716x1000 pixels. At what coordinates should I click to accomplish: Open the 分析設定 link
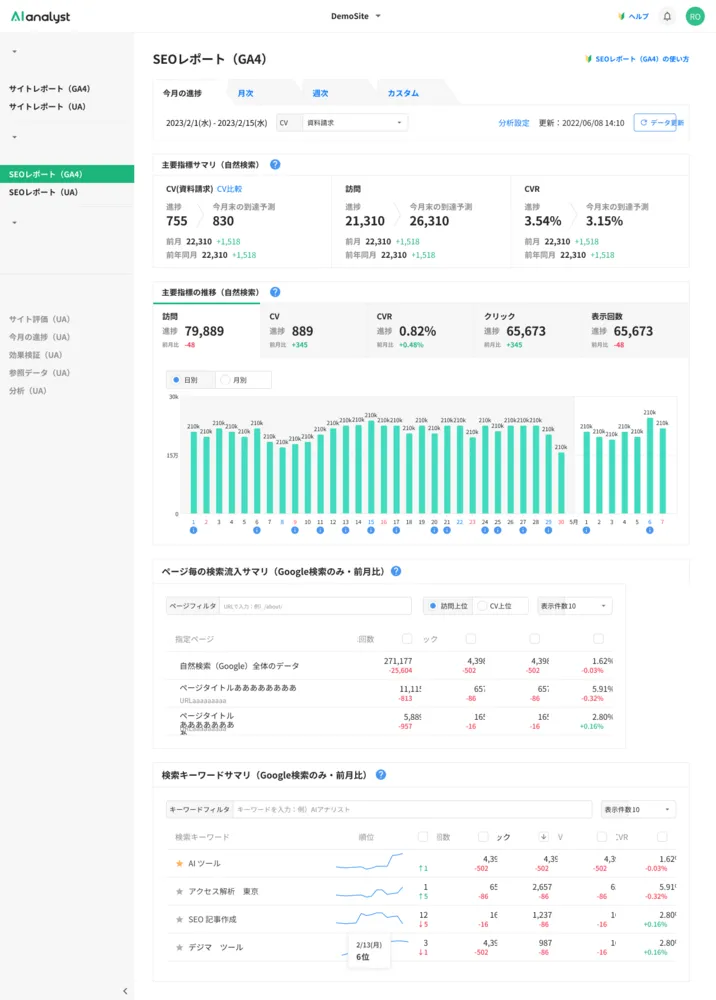(x=514, y=123)
